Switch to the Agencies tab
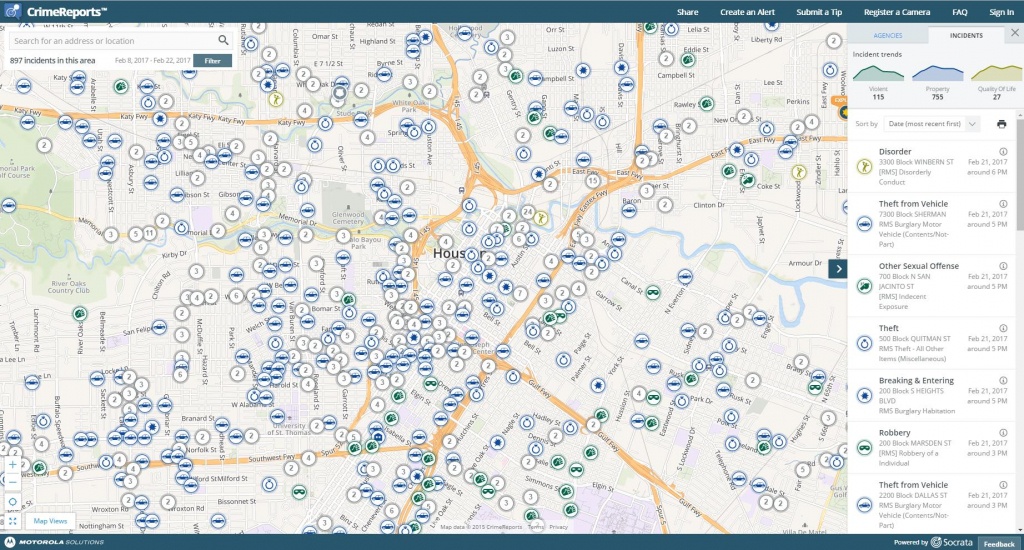Image resolution: width=1024 pixels, height=550 pixels. tap(889, 35)
